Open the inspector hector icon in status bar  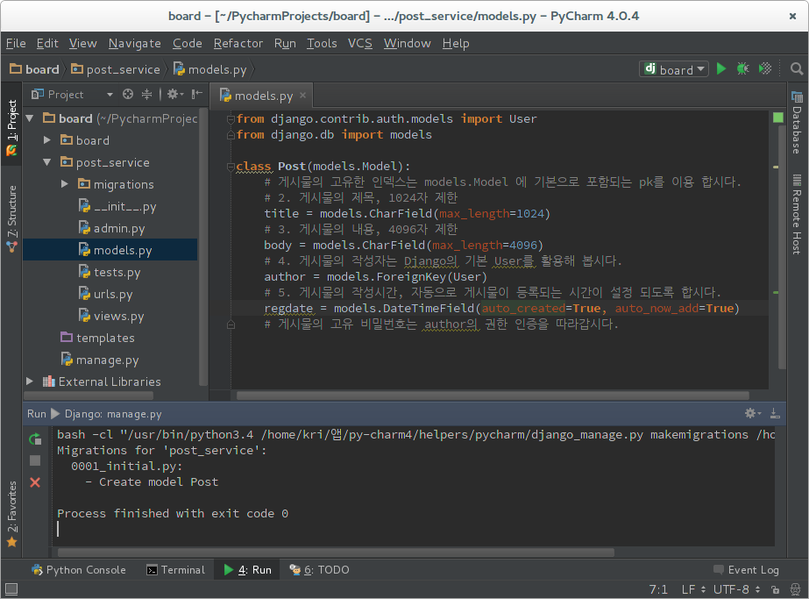(795, 589)
